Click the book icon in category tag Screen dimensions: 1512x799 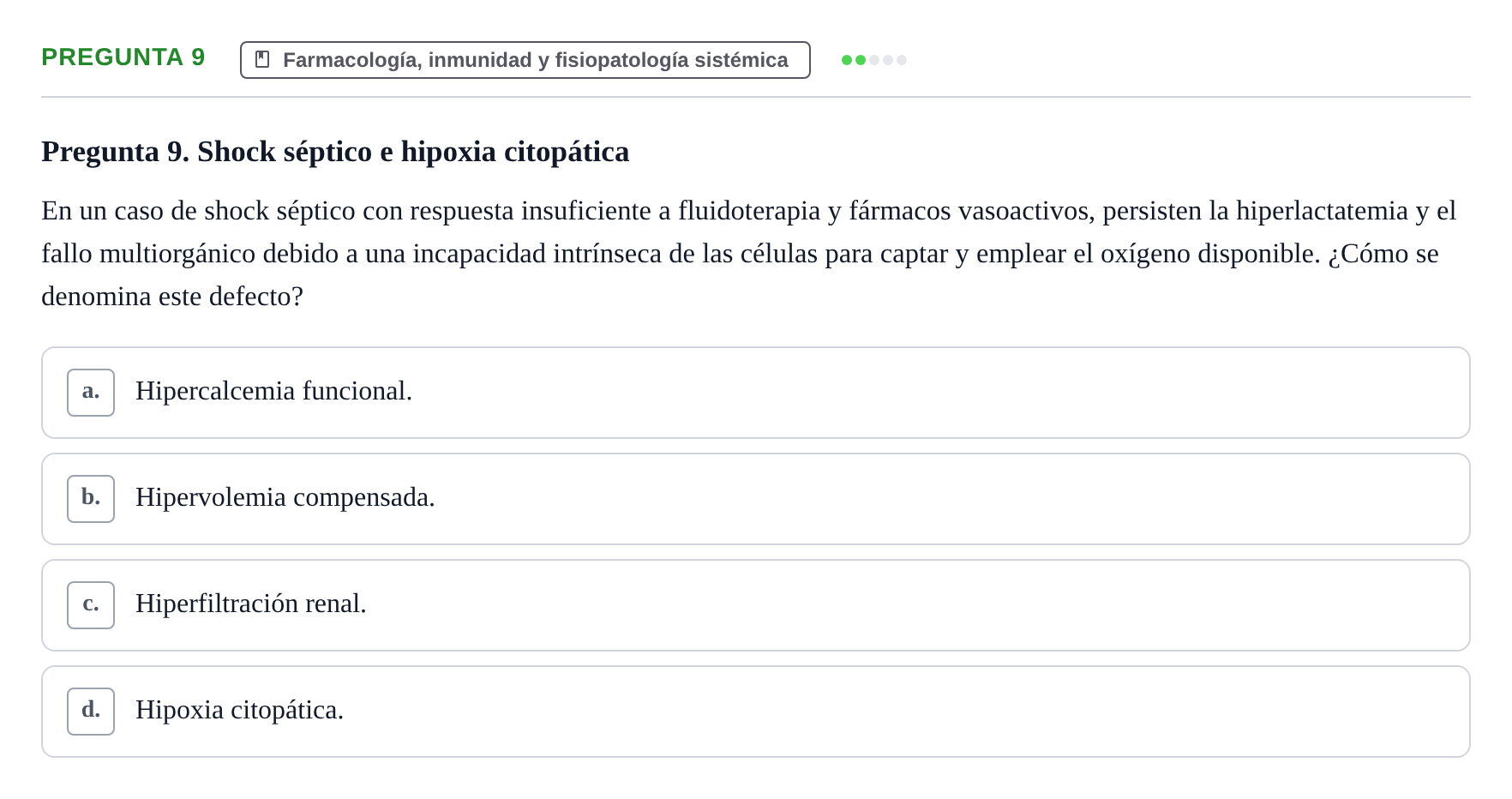[262, 59]
